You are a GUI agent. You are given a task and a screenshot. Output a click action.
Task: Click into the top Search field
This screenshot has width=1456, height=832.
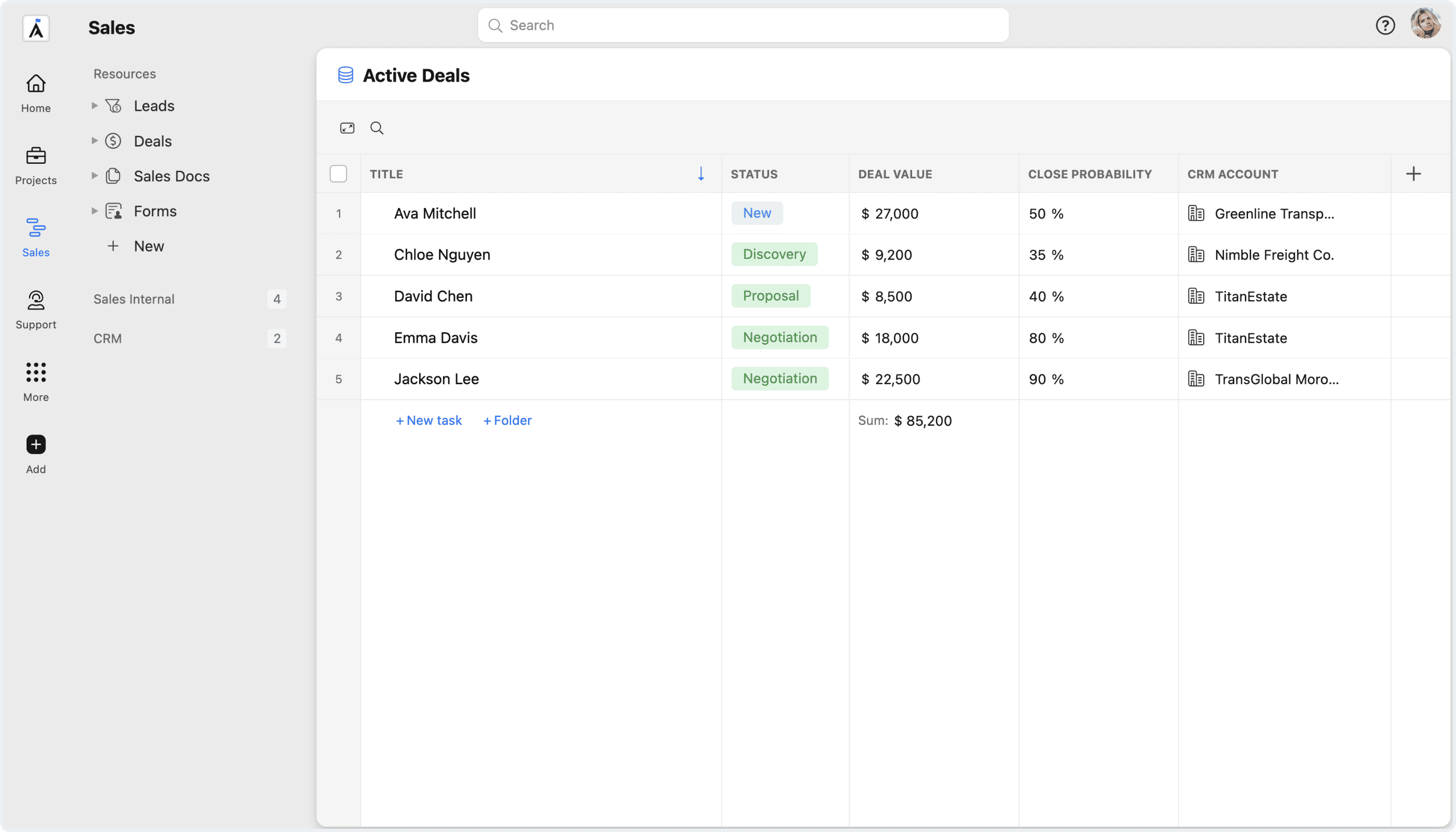click(743, 25)
